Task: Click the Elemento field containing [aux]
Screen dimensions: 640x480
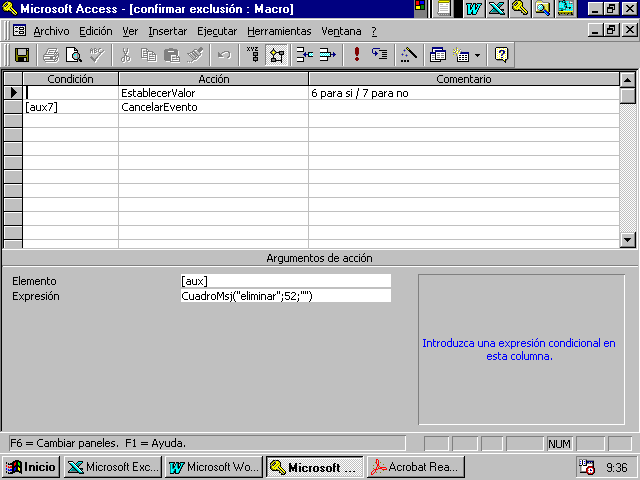Action: (286, 281)
